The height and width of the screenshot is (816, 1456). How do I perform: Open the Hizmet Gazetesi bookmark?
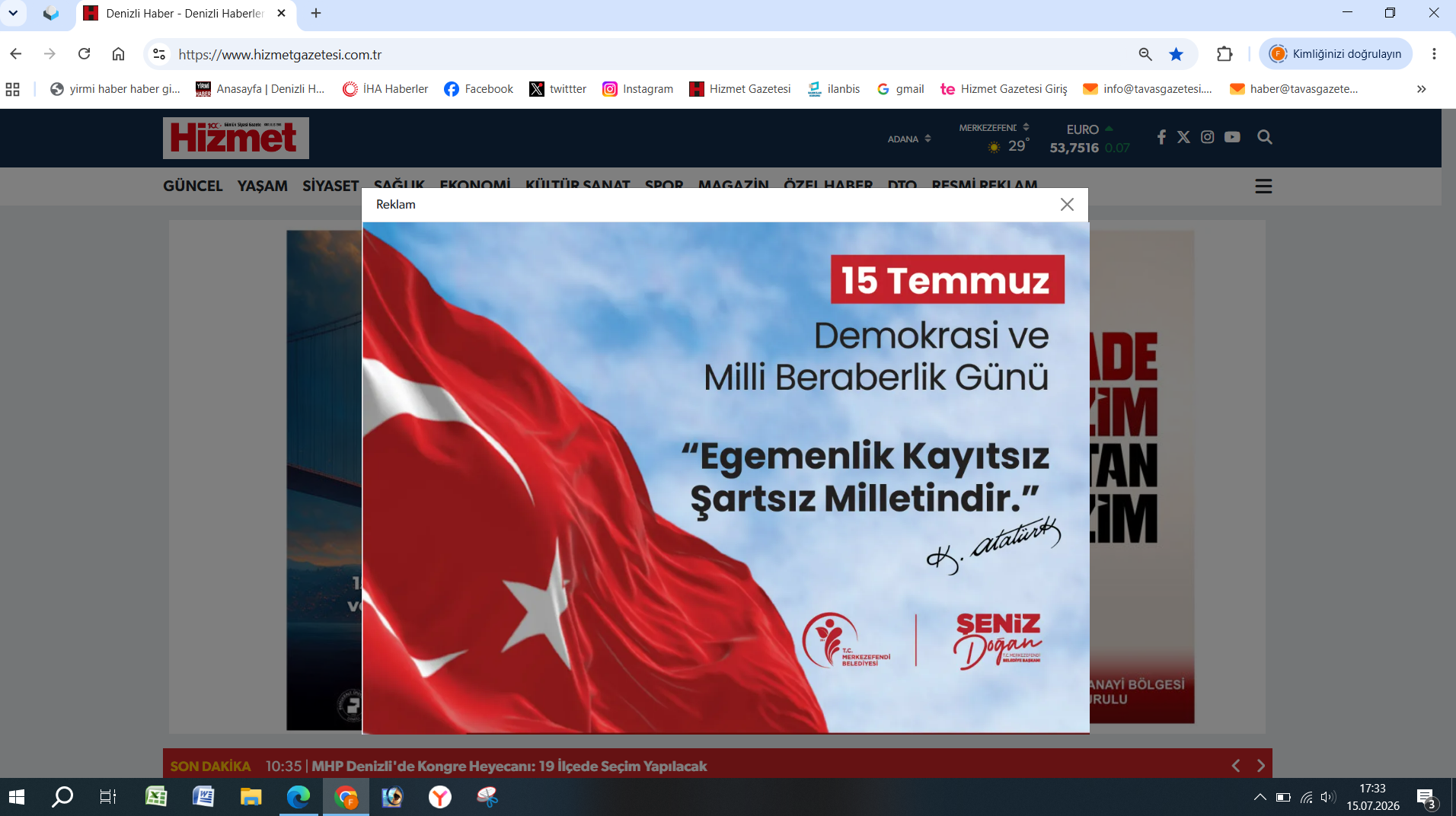coord(739,89)
